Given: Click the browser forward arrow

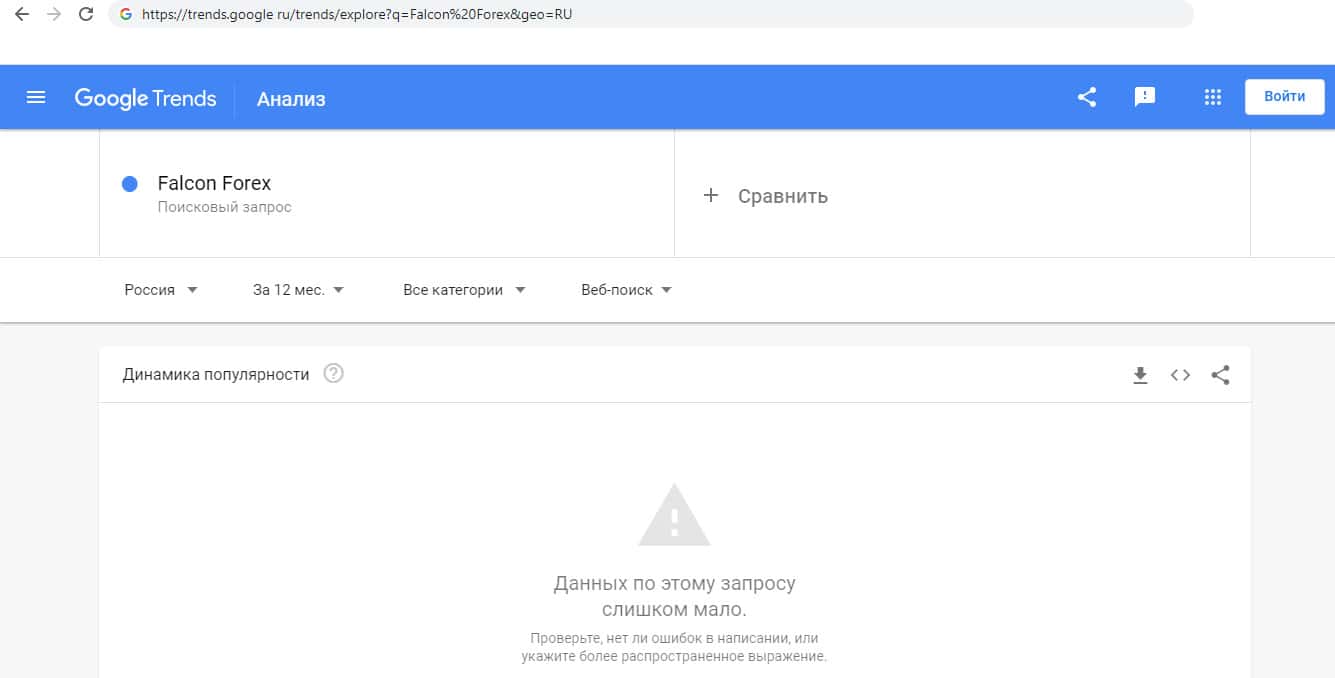Looking at the screenshot, I should coord(54,14).
